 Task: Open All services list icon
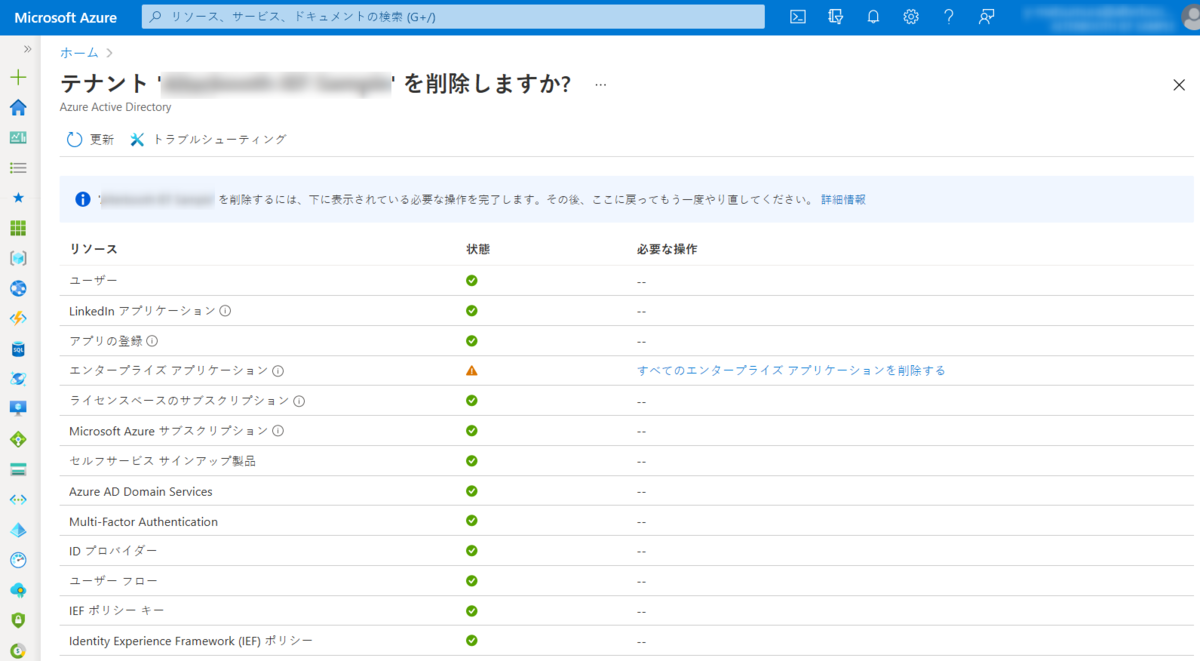click(18, 168)
